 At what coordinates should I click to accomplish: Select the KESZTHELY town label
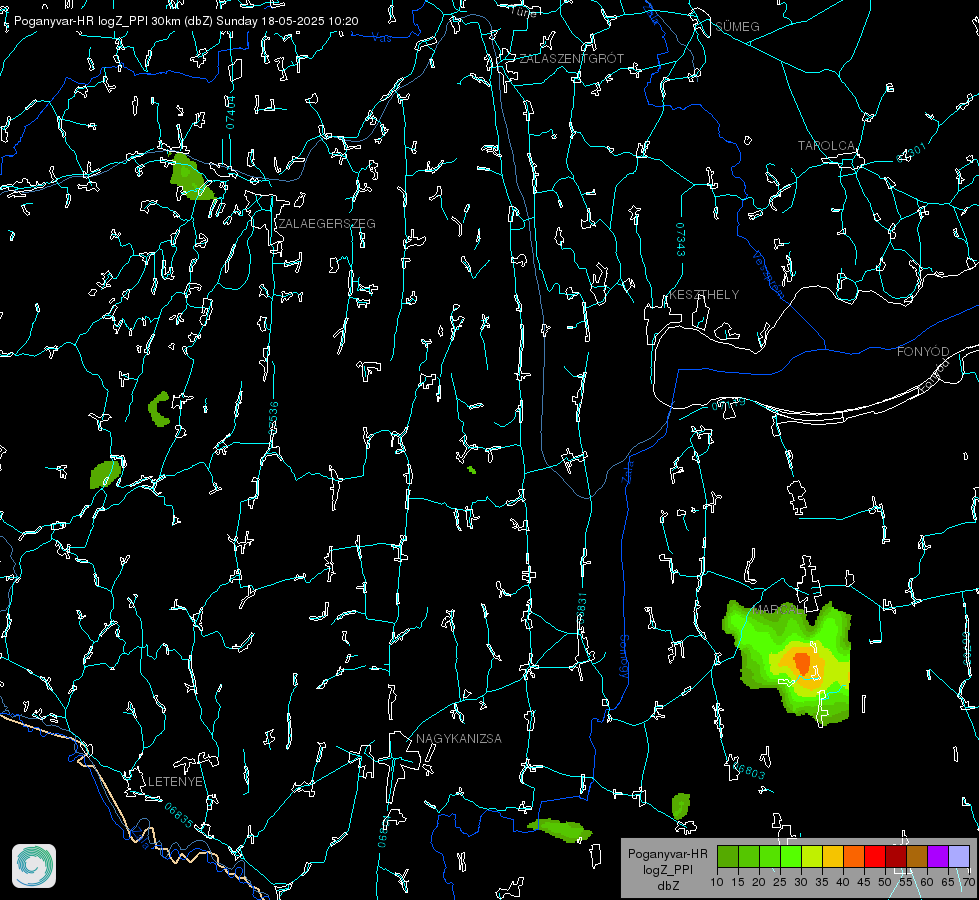704,294
